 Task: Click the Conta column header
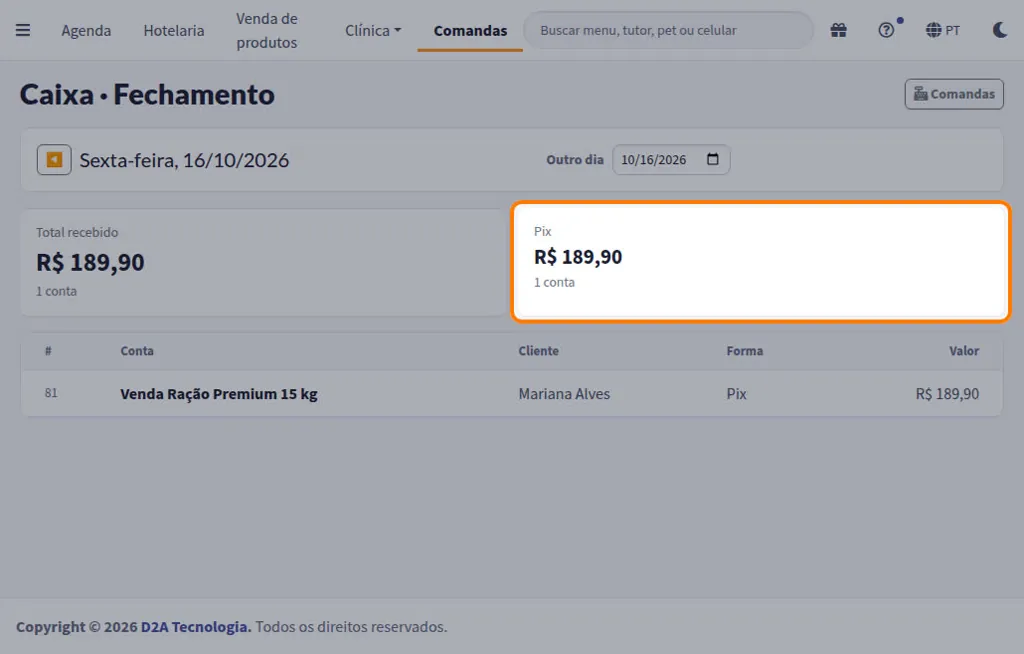tap(137, 351)
